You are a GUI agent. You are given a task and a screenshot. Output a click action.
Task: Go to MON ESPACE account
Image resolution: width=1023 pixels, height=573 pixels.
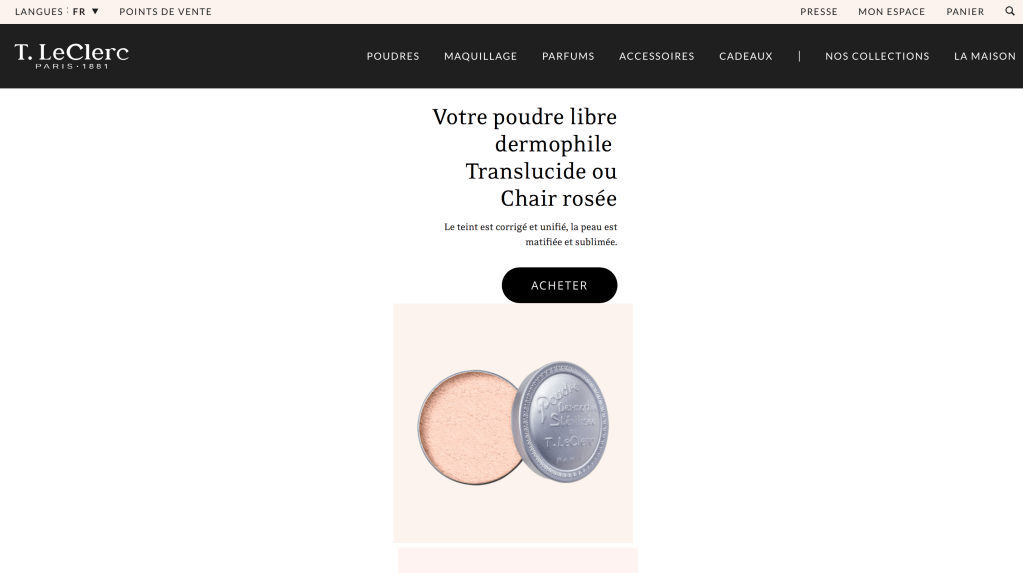pos(891,11)
